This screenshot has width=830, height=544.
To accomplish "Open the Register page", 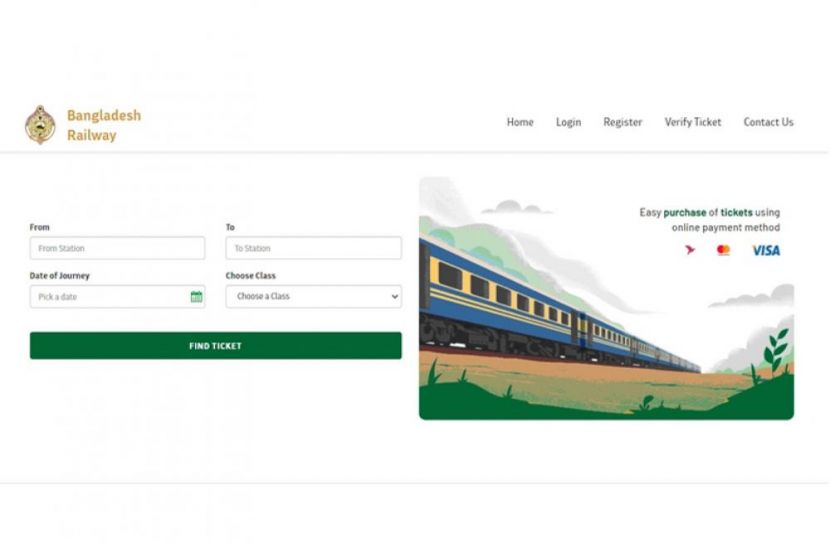I will [622, 122].
